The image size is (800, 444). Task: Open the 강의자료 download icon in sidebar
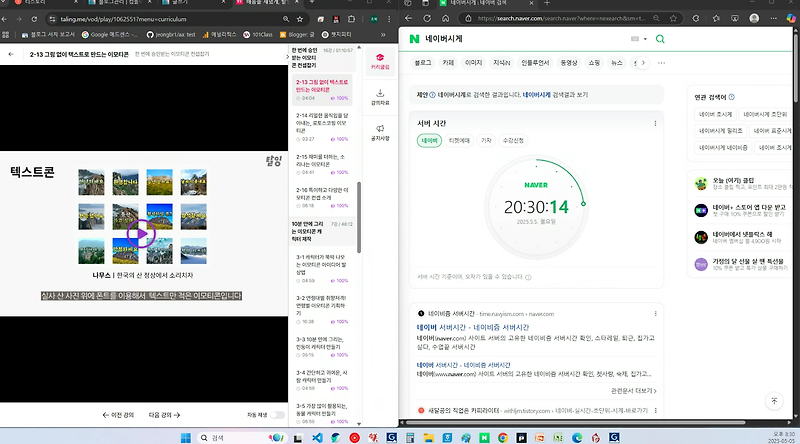pos(380,97)
